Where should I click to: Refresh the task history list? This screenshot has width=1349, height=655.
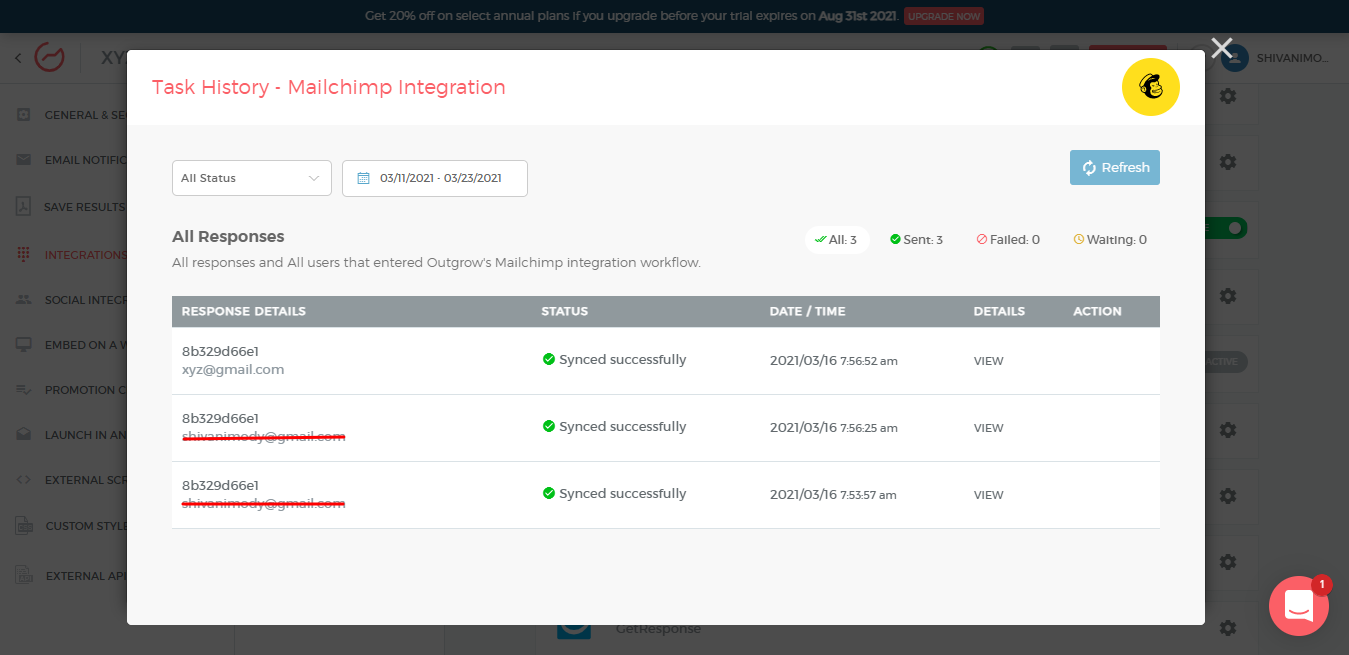(1115, 167)
